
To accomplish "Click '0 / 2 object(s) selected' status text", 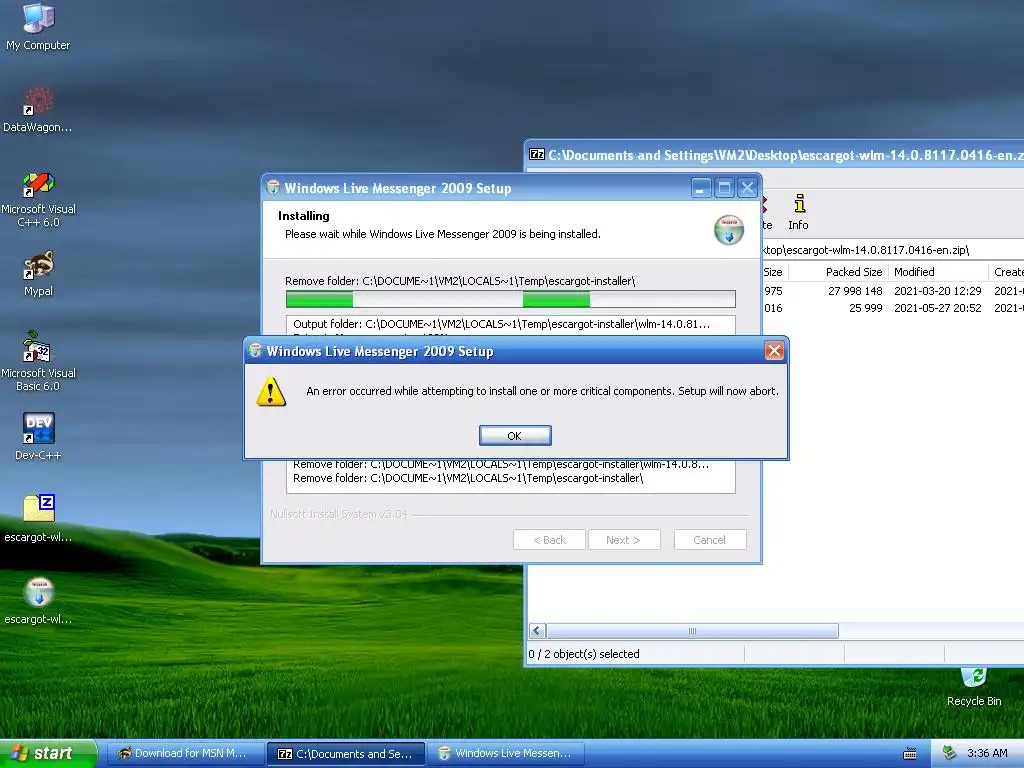I will coord(584,654).
